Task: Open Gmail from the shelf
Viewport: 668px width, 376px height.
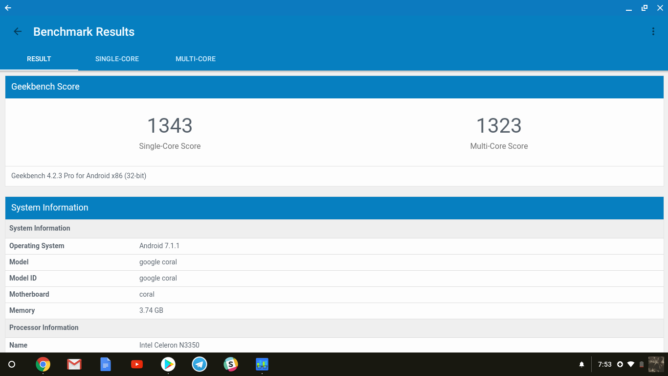Action: pyautogui.click(x=74, y=364)
